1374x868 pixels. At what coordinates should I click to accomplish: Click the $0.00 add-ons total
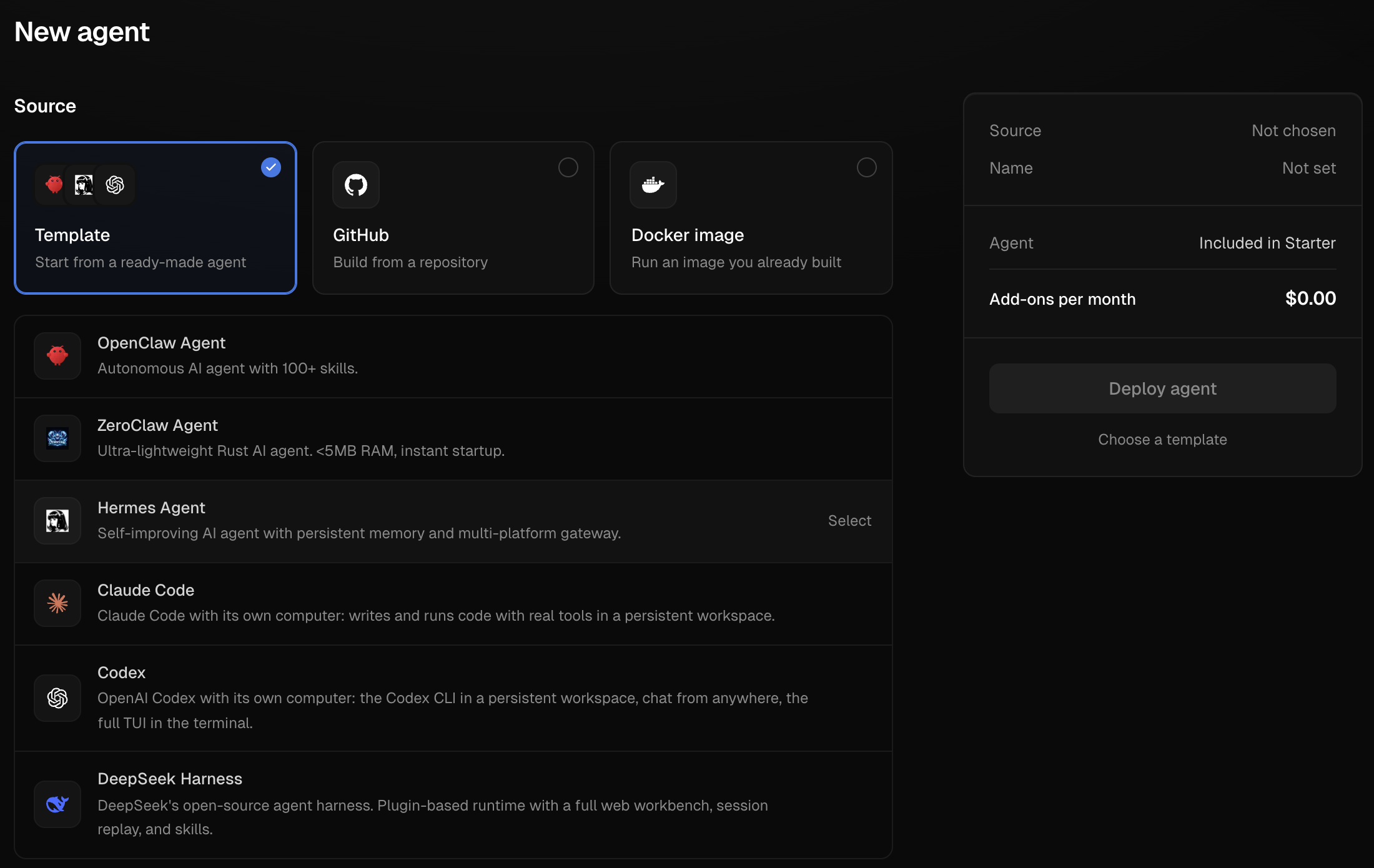(x=1310, y=298)
